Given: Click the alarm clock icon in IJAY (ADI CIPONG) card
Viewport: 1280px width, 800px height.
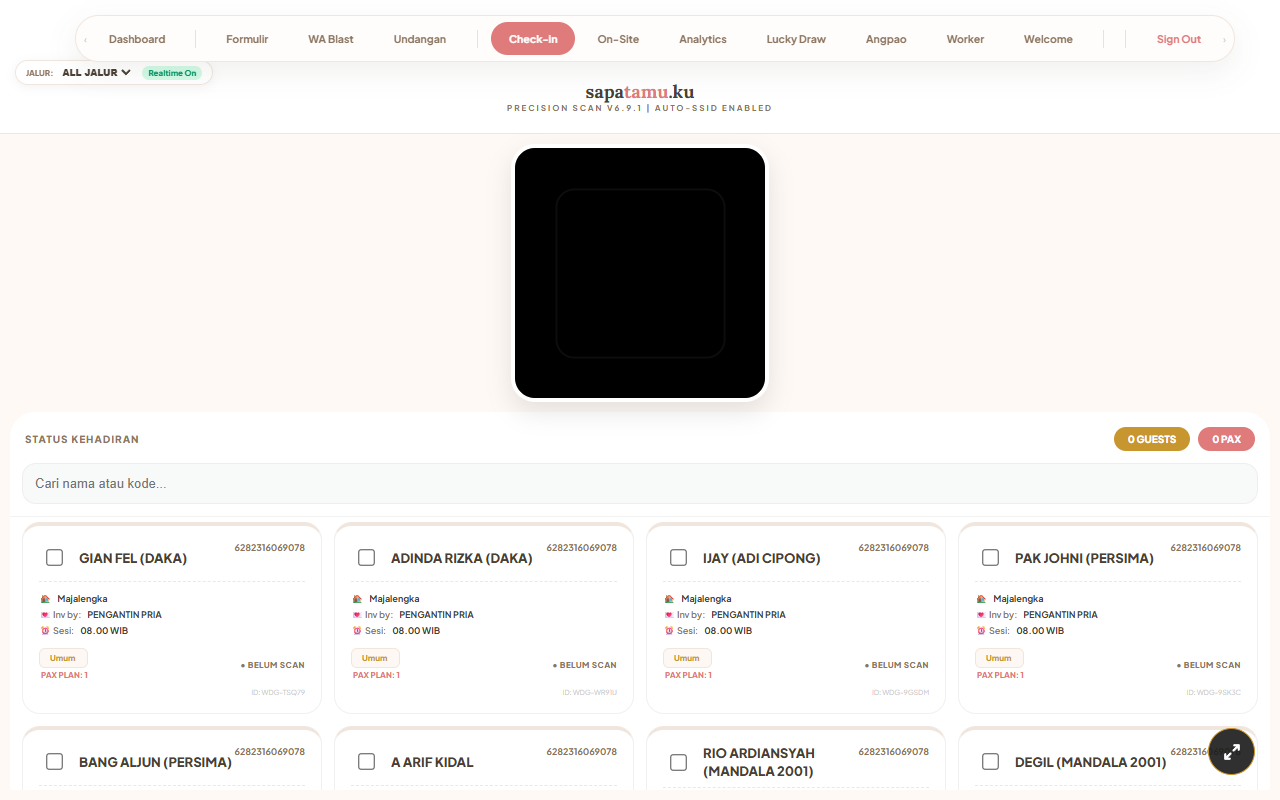Looking at the screenshot, I should pos(669,631).
